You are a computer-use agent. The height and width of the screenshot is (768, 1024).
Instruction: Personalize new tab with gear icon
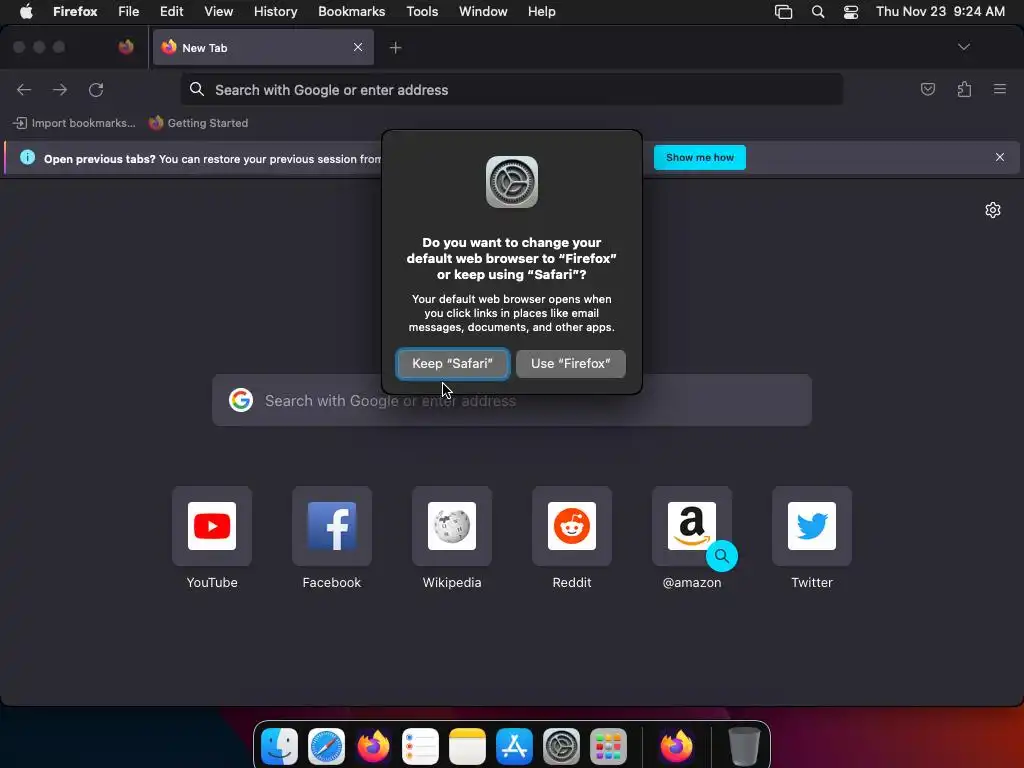tap(993, 210)
